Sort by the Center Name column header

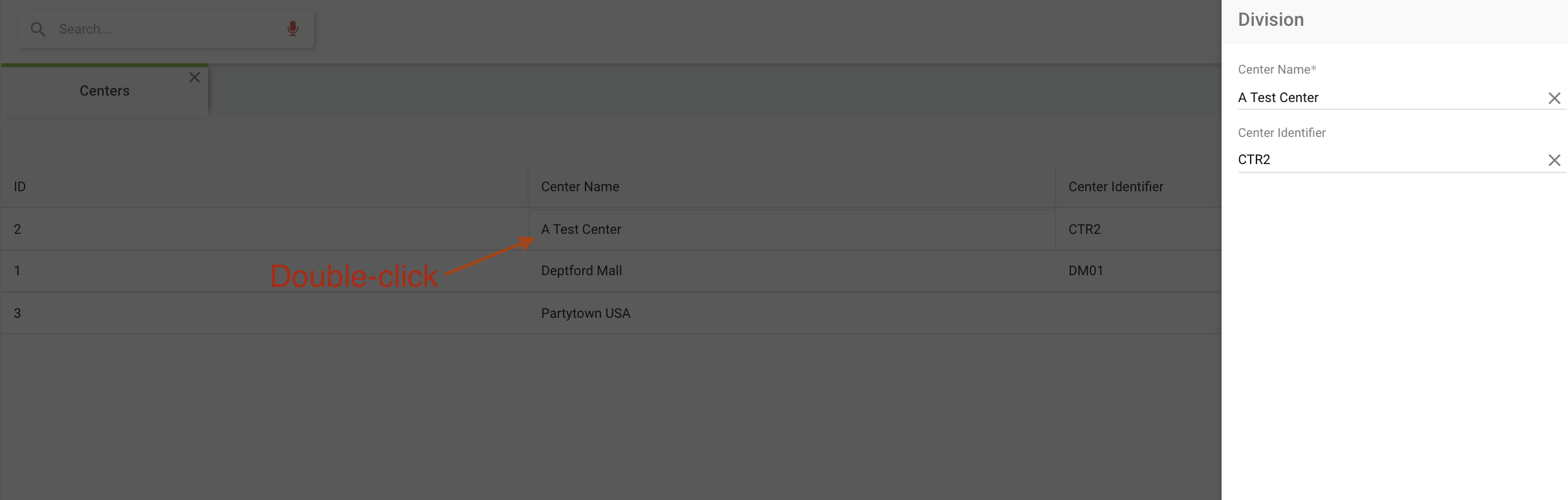point(580,186)
